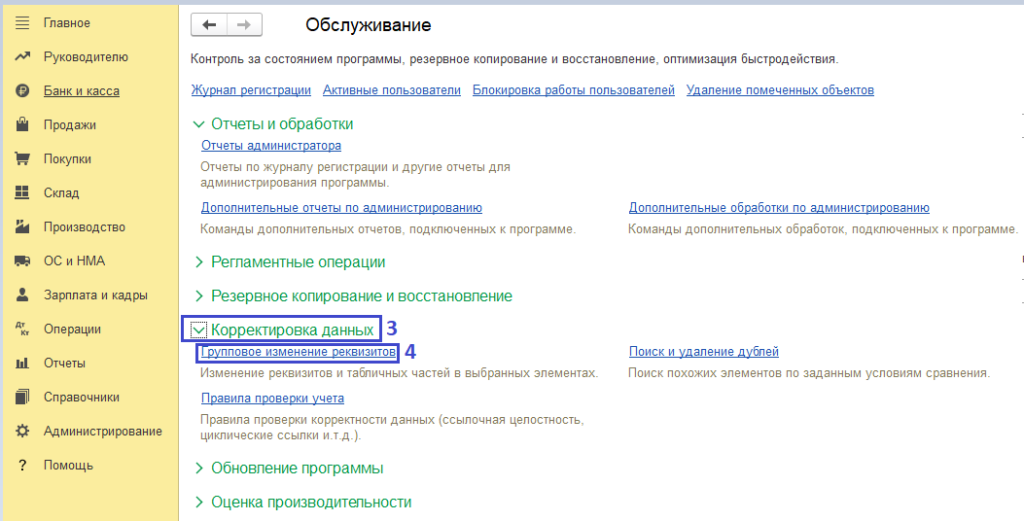
Task: Click the factory icon for Производство
Action: point(22,227)
